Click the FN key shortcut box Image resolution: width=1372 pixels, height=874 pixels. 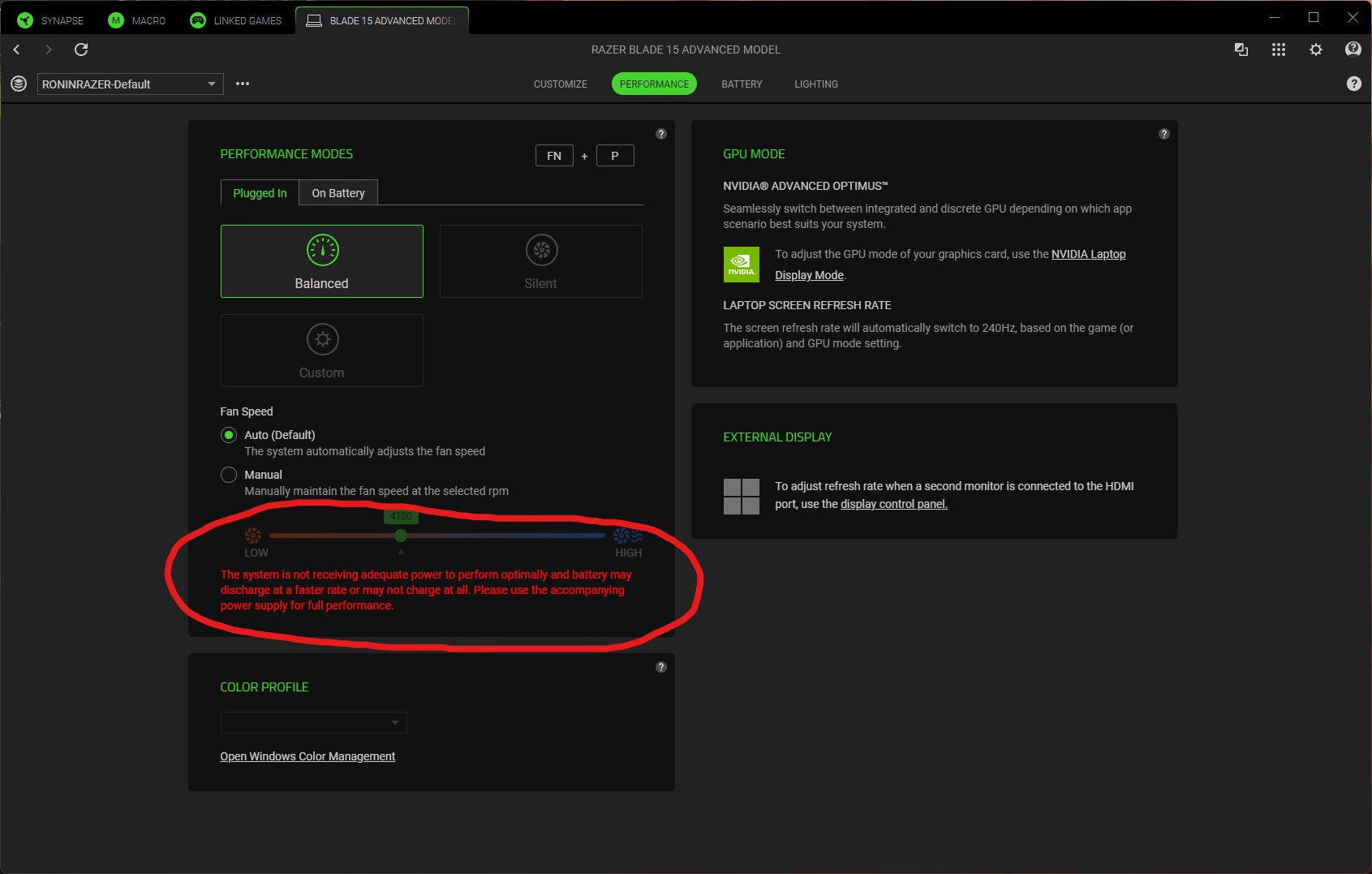[554, 156]
